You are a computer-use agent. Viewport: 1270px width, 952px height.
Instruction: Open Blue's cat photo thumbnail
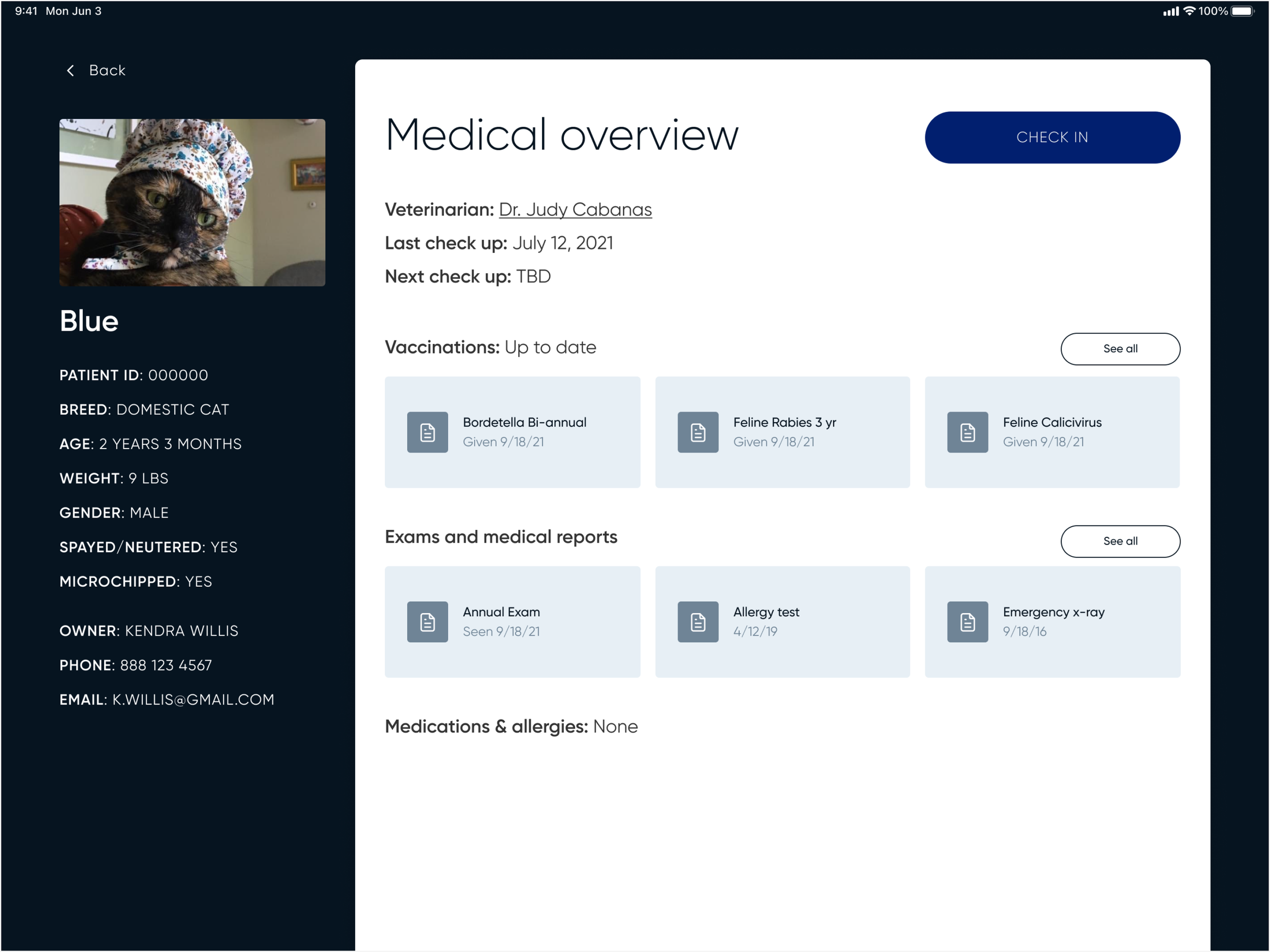192,202
